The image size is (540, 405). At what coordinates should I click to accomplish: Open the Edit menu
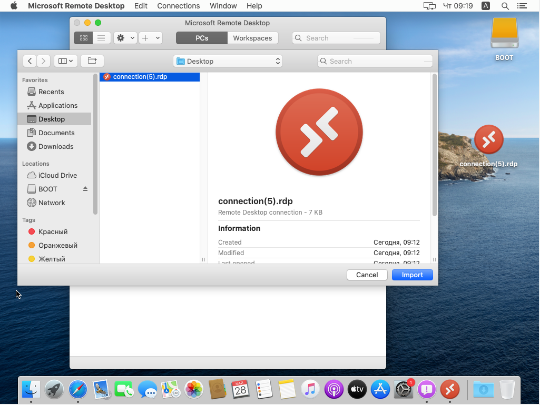141,6
